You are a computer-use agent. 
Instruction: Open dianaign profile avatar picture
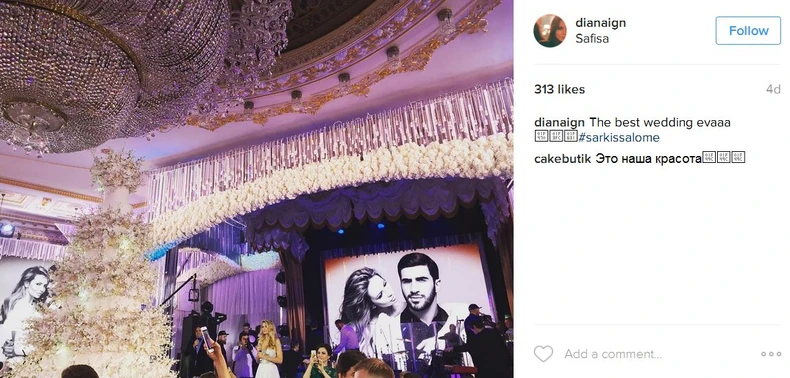pos(550,31)
